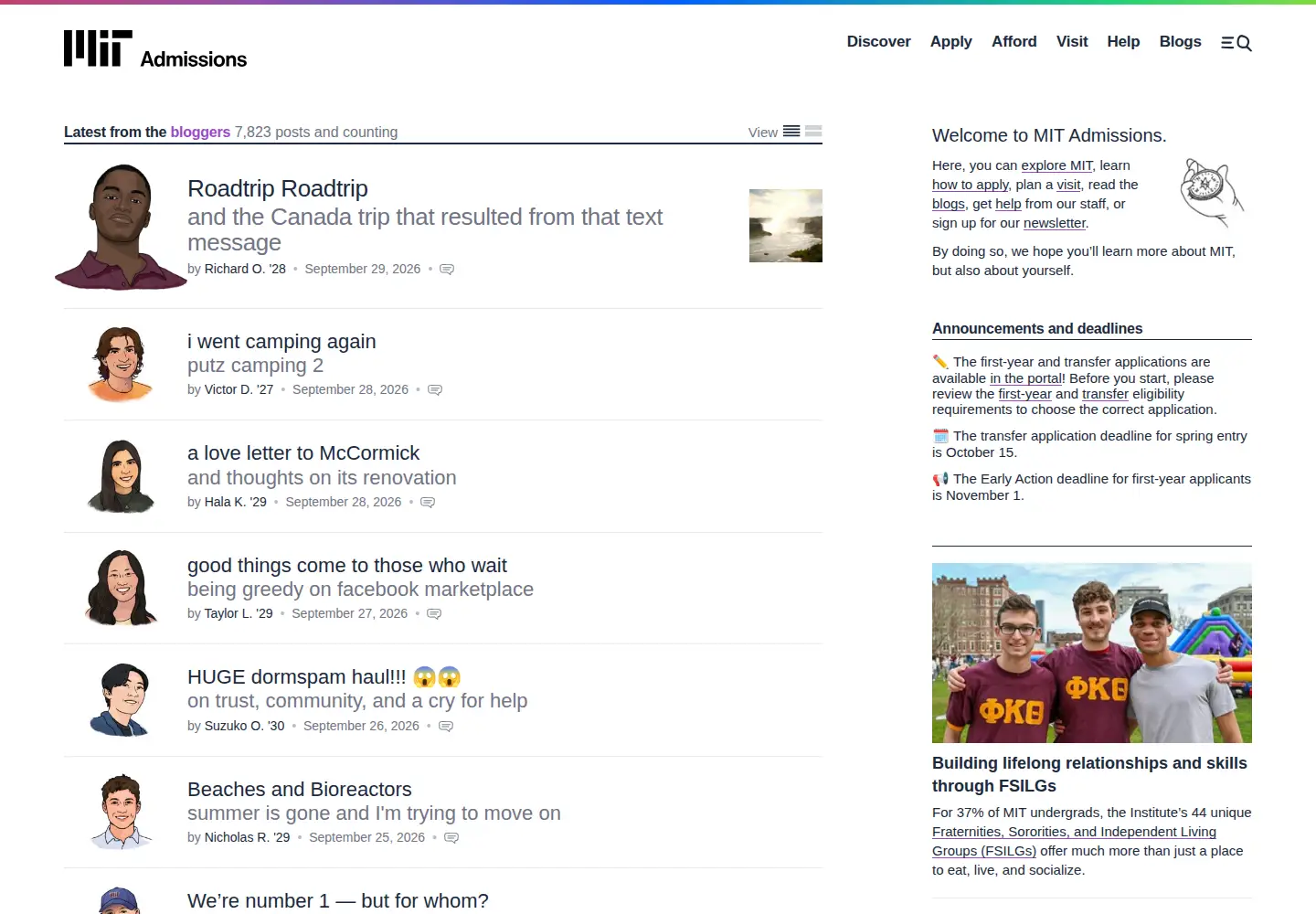Click Nicholas R.'s avatar illustration
Screen dimensions: 1316x914
[121, 812]
